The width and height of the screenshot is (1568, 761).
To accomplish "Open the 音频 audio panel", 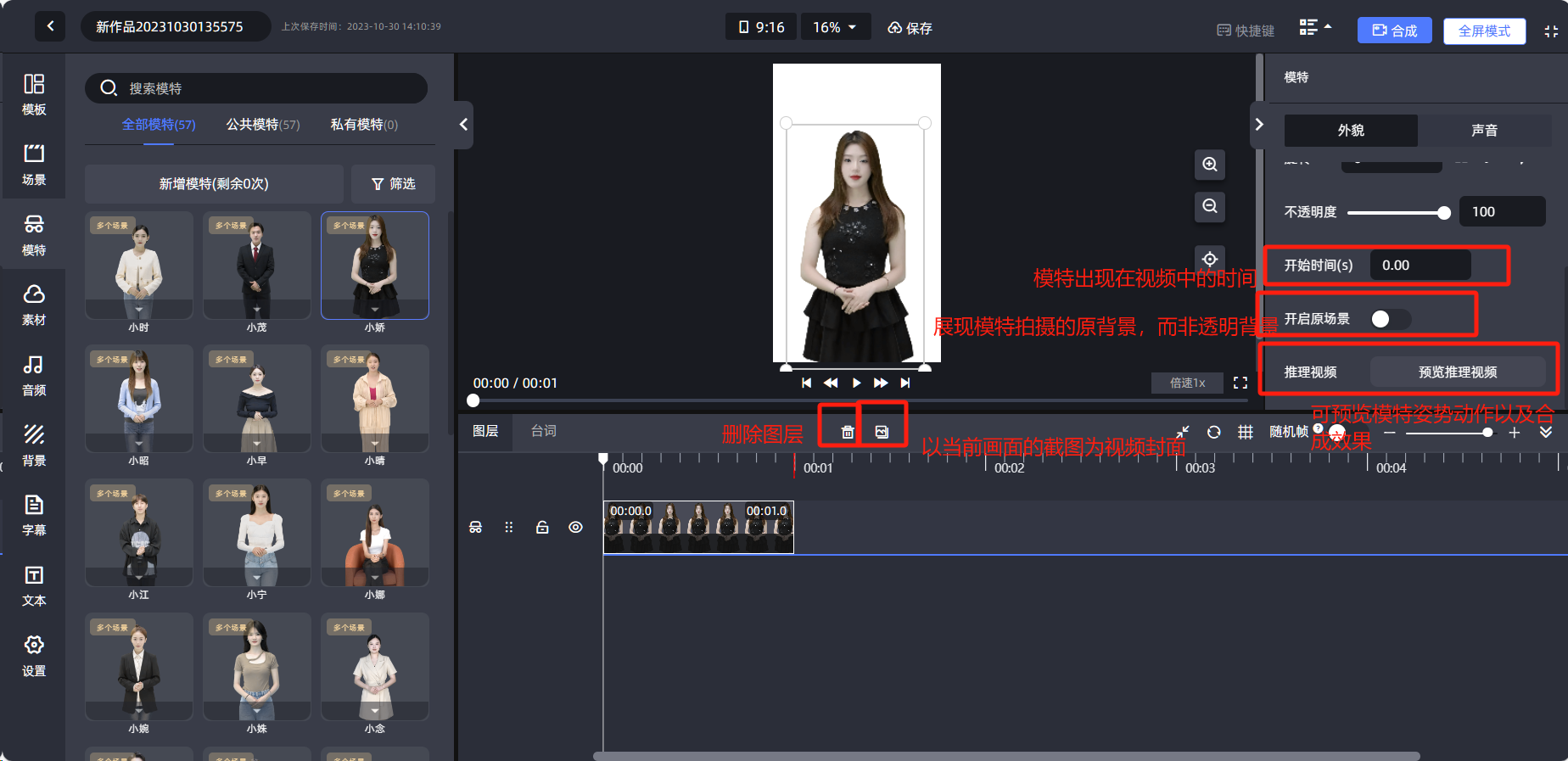I will [34, 376].
